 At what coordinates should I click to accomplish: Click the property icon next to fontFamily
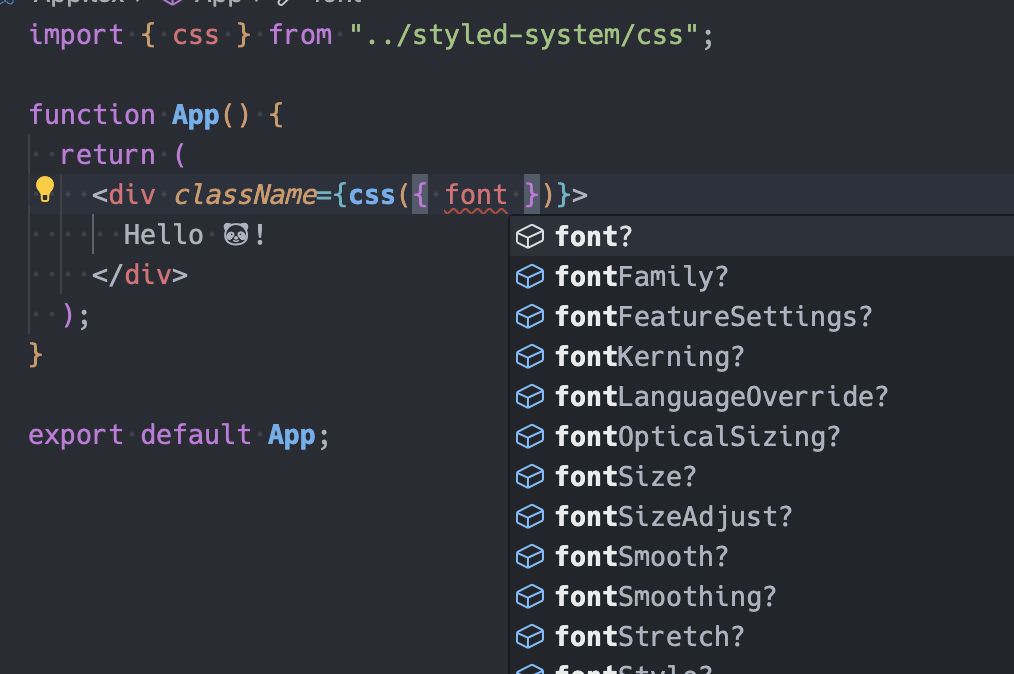[530, 277]
